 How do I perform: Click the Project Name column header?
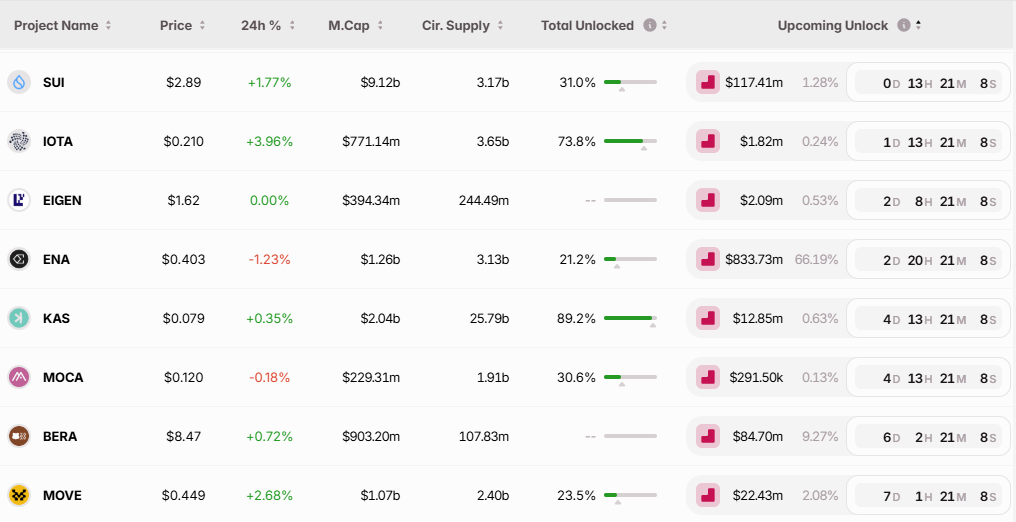pos(56,25)
